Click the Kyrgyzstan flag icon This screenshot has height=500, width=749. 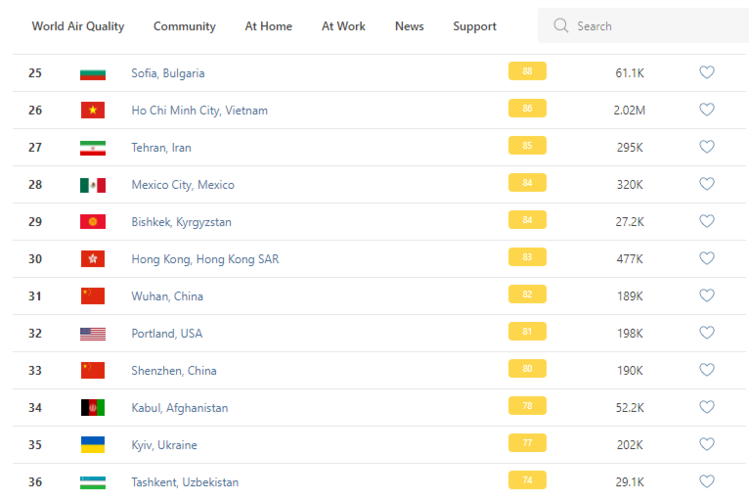pos(93,222)
